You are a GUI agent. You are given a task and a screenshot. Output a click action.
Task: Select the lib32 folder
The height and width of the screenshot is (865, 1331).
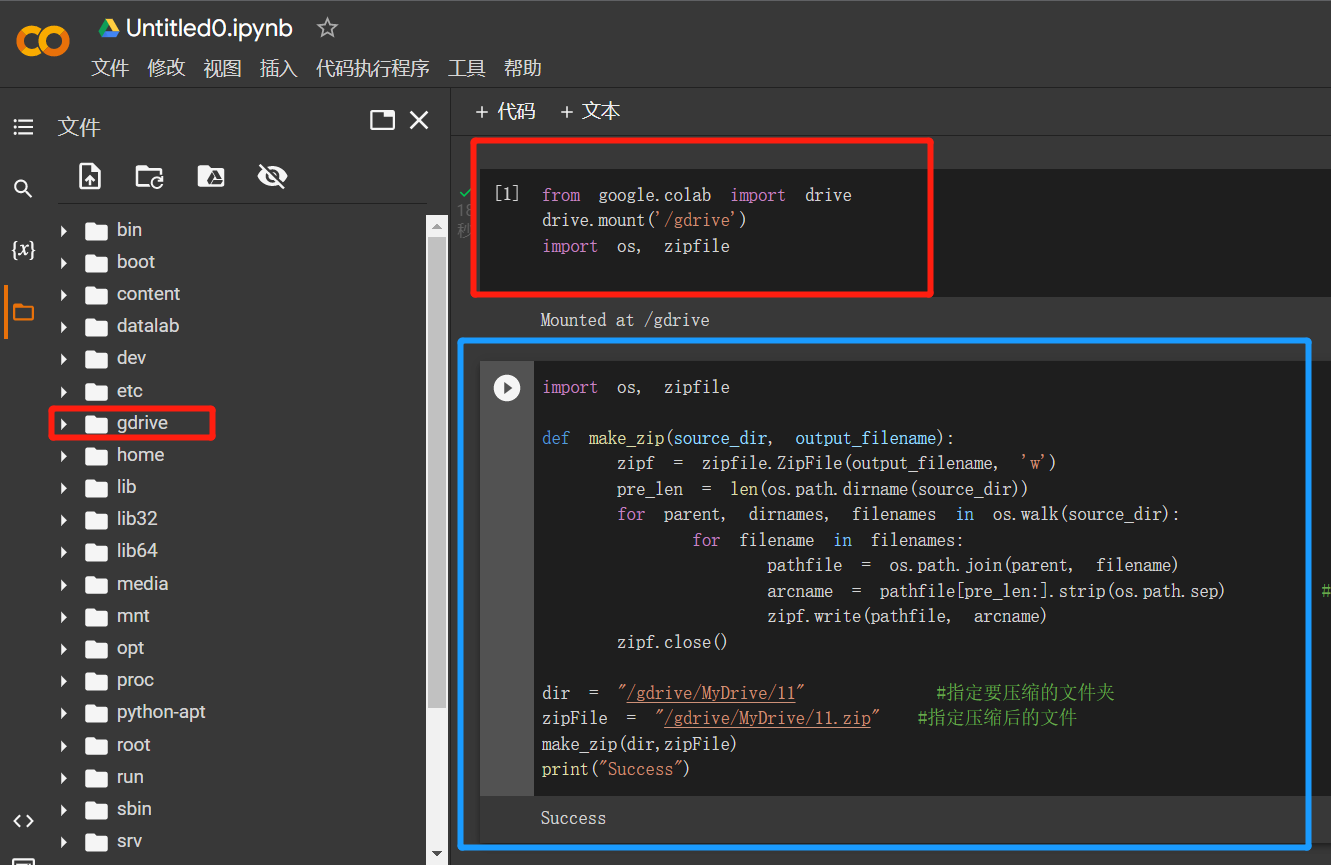[x=137, y=519]
